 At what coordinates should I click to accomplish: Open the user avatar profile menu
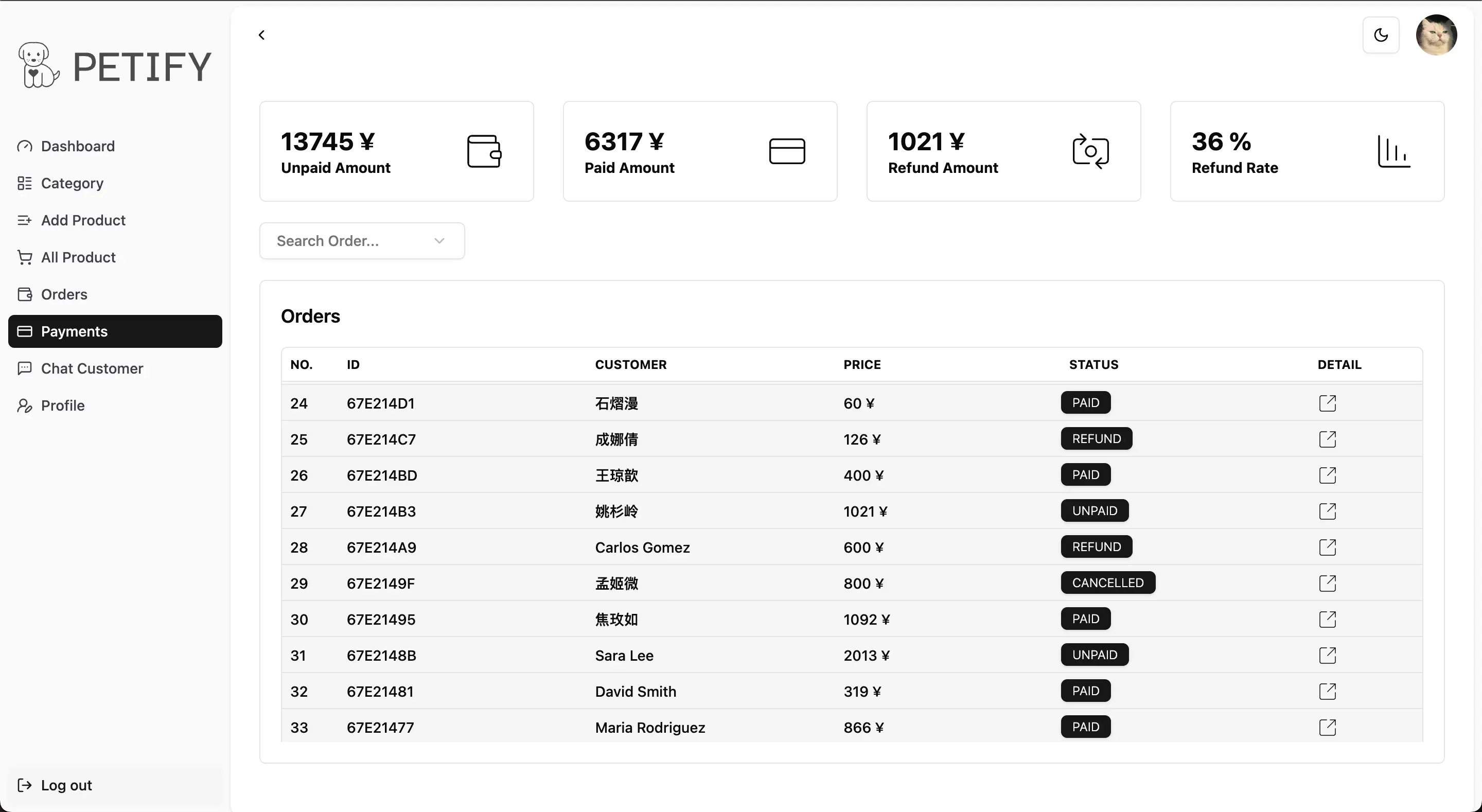[1436, 35]
